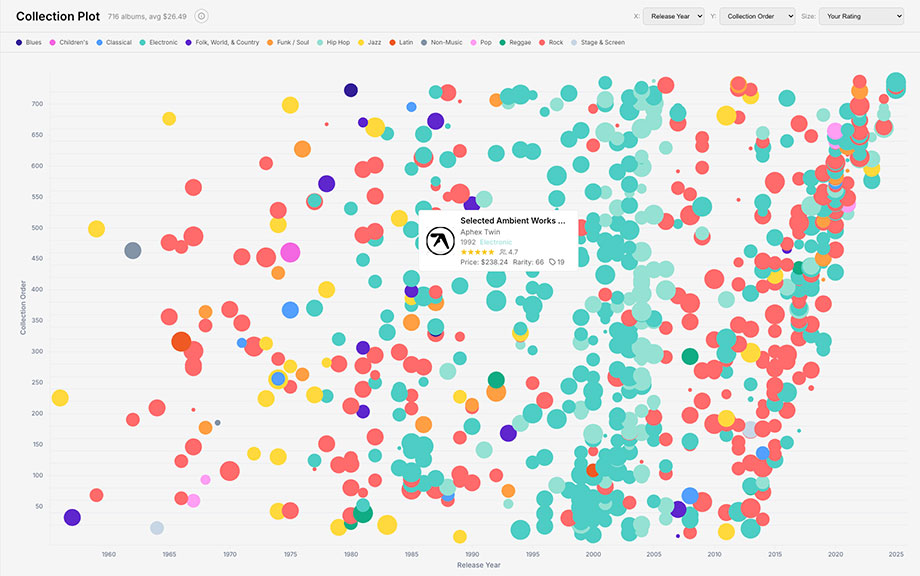Screen dimensions: 920x576
Task: Toggle the Stage & Screen genre filter
Action: click(572, 43)
